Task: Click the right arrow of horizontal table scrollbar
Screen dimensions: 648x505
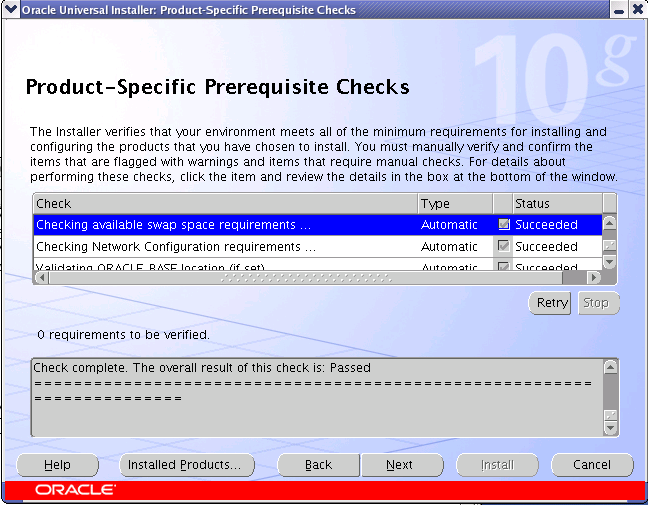Action: pyautogui.click(x=594, y=277)
